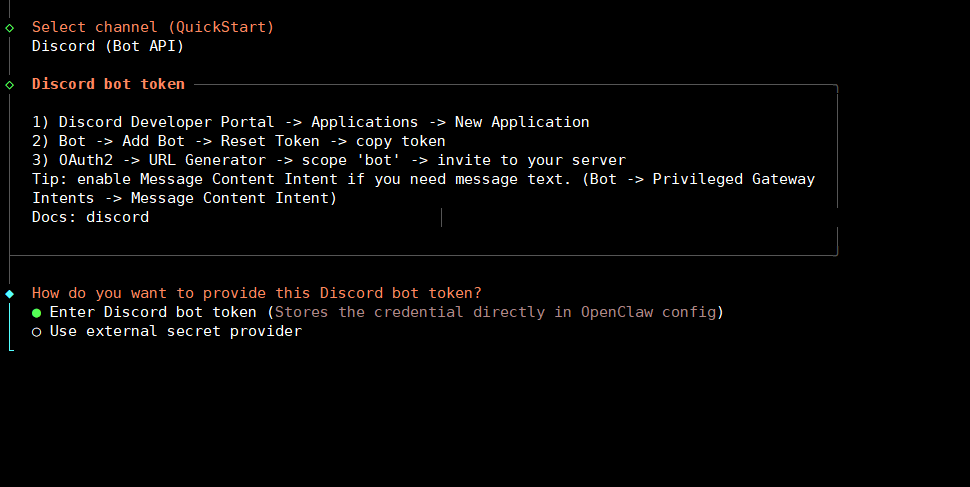This screenshot has width=970, height=487.
Task: Select the filled green radio bullet
Action: (x=37, y=312)
